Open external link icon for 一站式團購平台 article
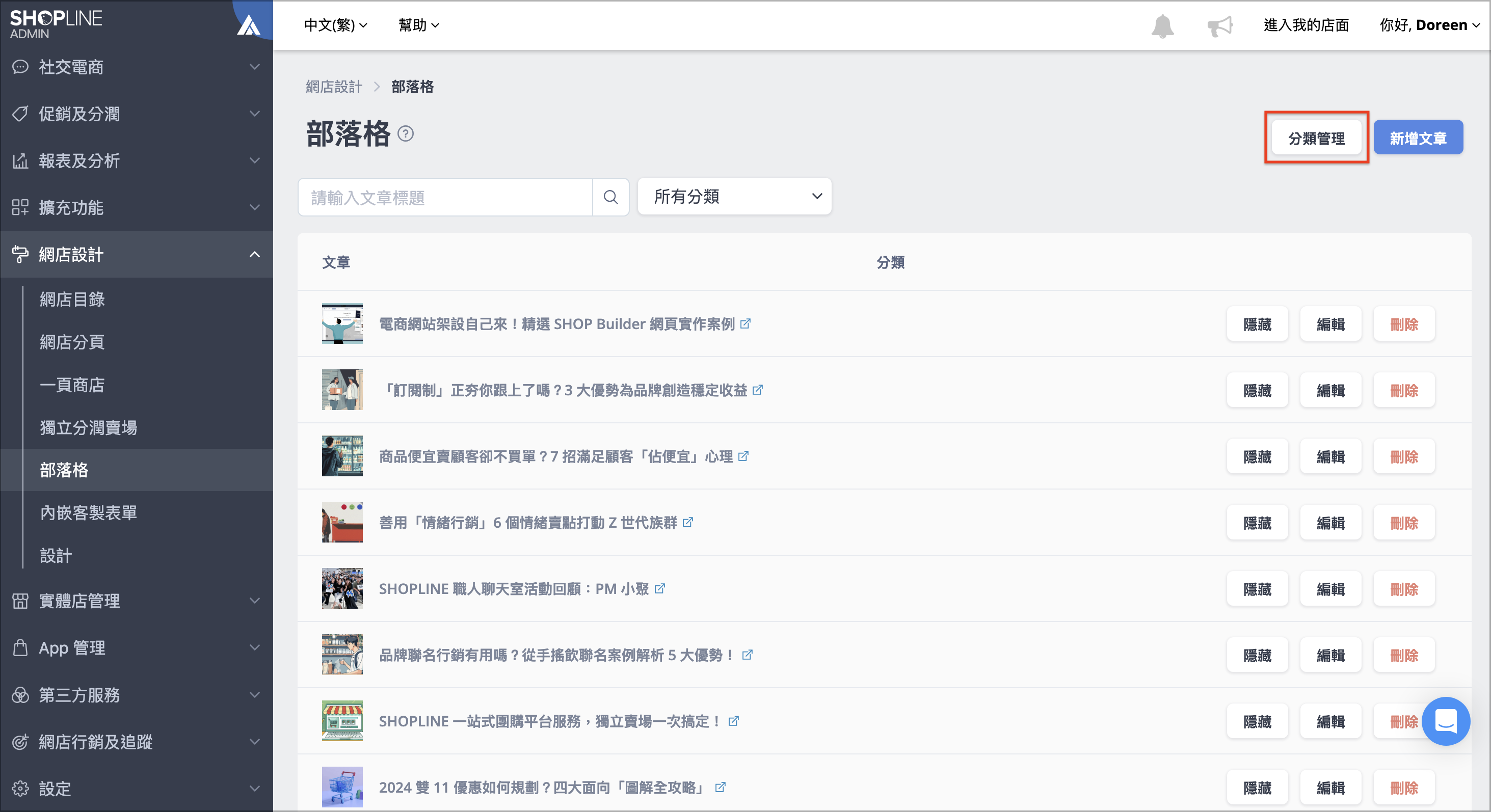1491x812 pixels. click(733, 721)
